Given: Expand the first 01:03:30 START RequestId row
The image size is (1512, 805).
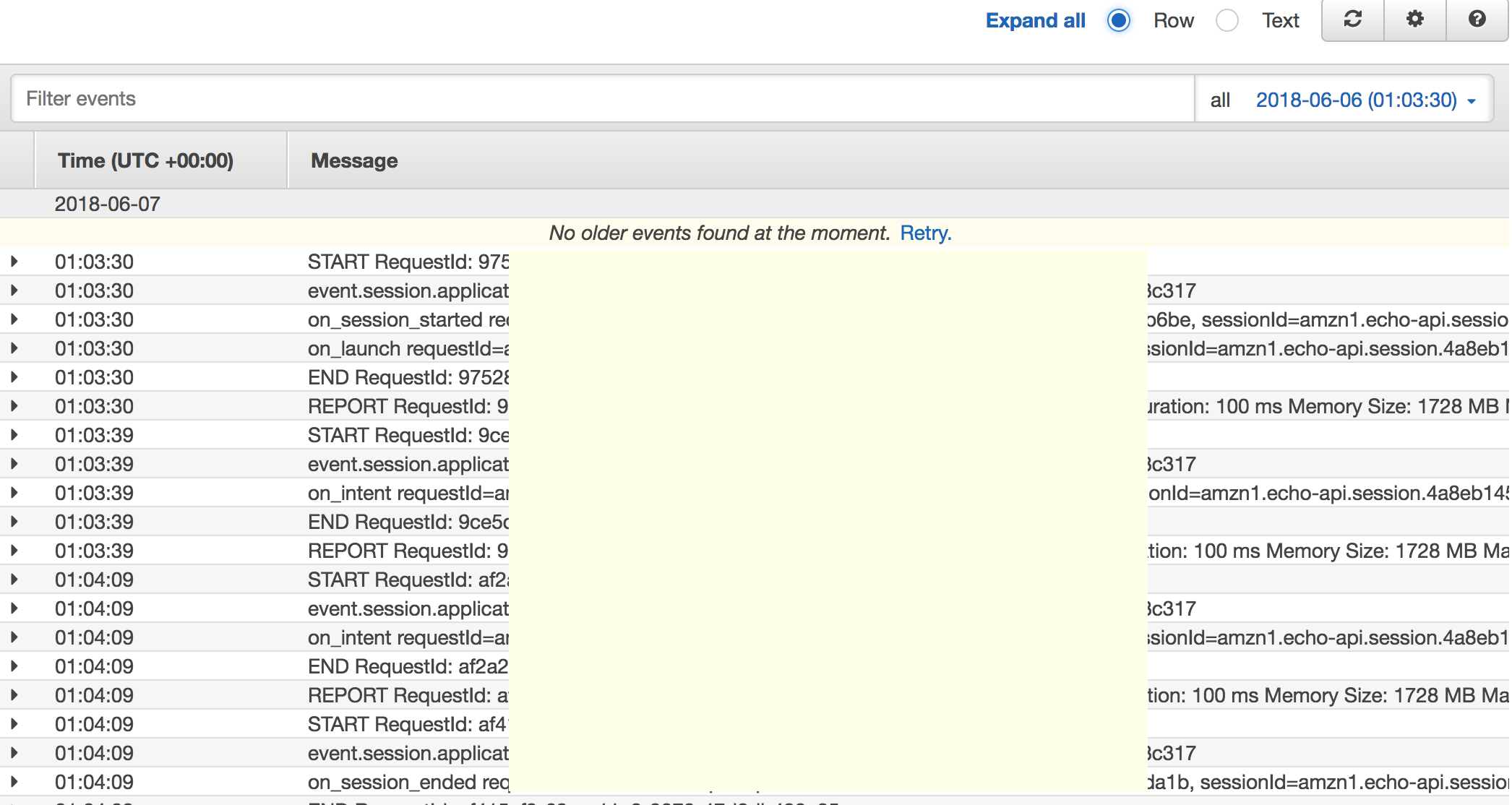Looking at the screenshot, I should pos(14,262).
